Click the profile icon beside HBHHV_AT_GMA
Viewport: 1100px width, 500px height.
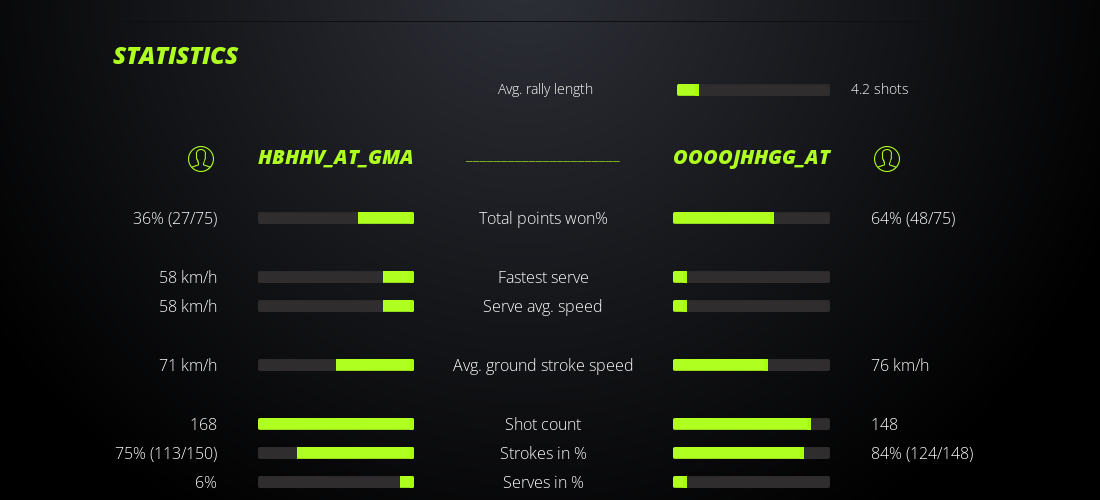pos(201,159)
